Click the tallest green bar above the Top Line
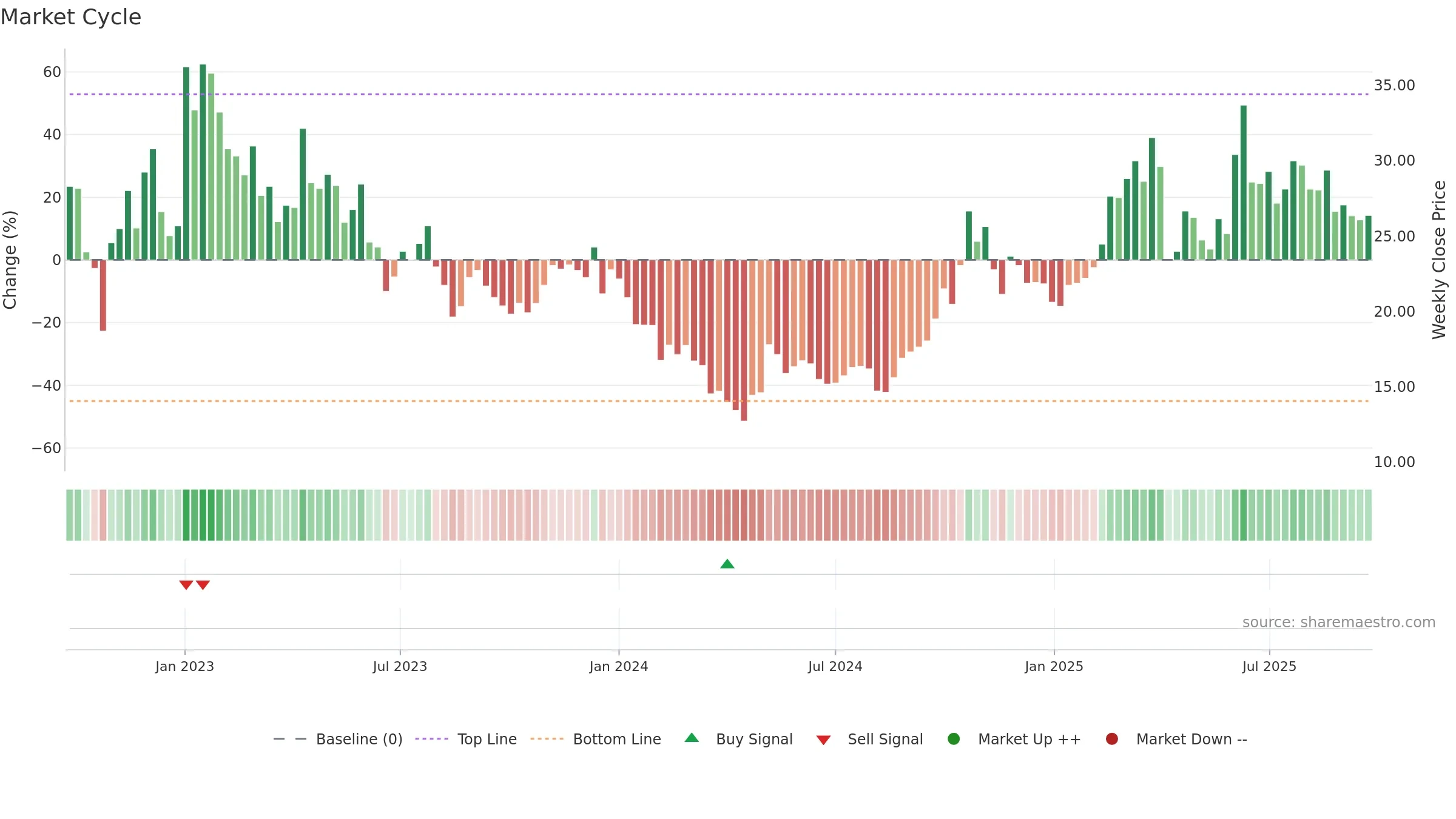1456x819 pixels. pyautogui.click(x=203, y=162)
